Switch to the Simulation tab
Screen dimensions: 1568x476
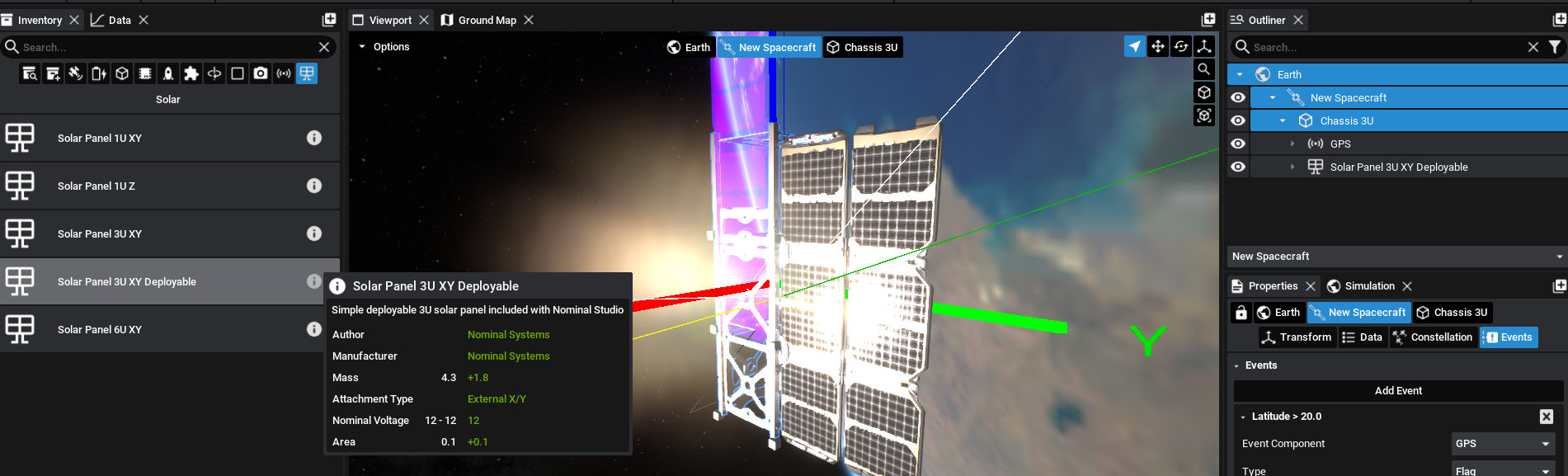click(1369, 286)
